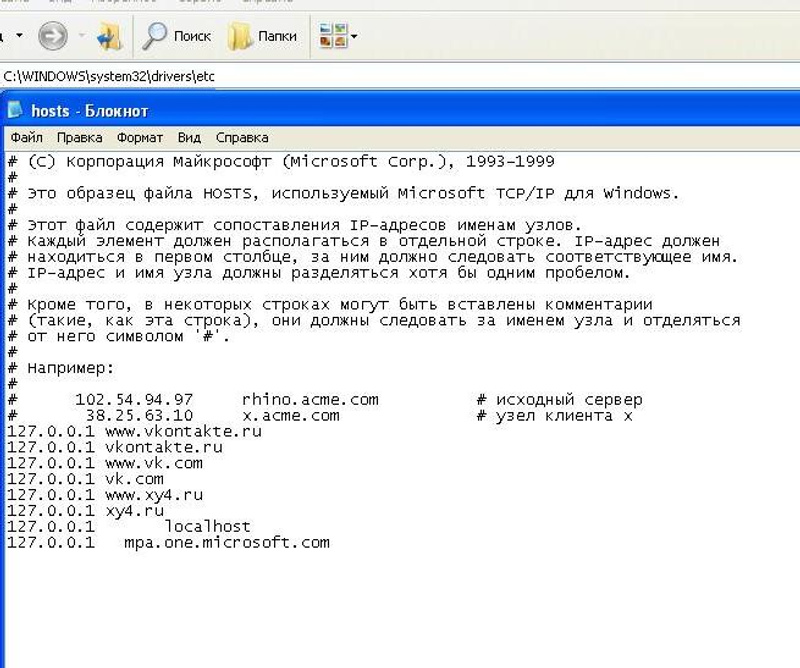
Task: Open the Вид menu in Notepad
Action: (x=189, y=138)
